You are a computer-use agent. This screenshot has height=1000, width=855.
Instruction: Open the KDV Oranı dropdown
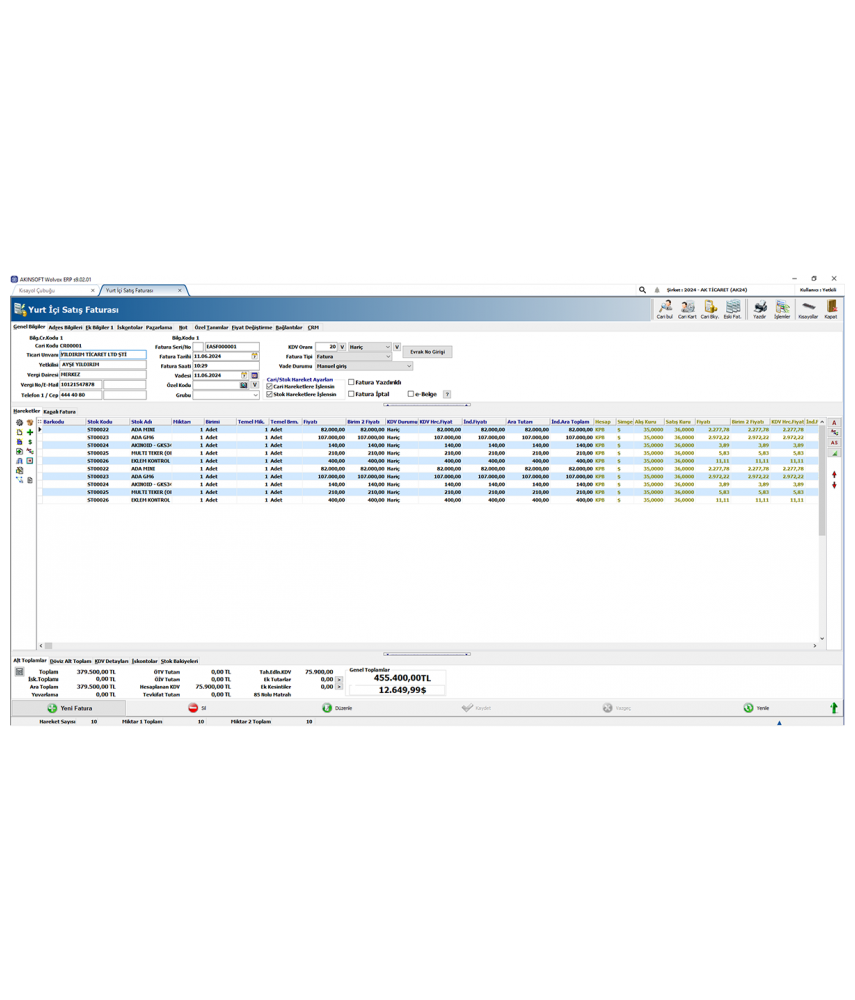click(x=342, y=346)
